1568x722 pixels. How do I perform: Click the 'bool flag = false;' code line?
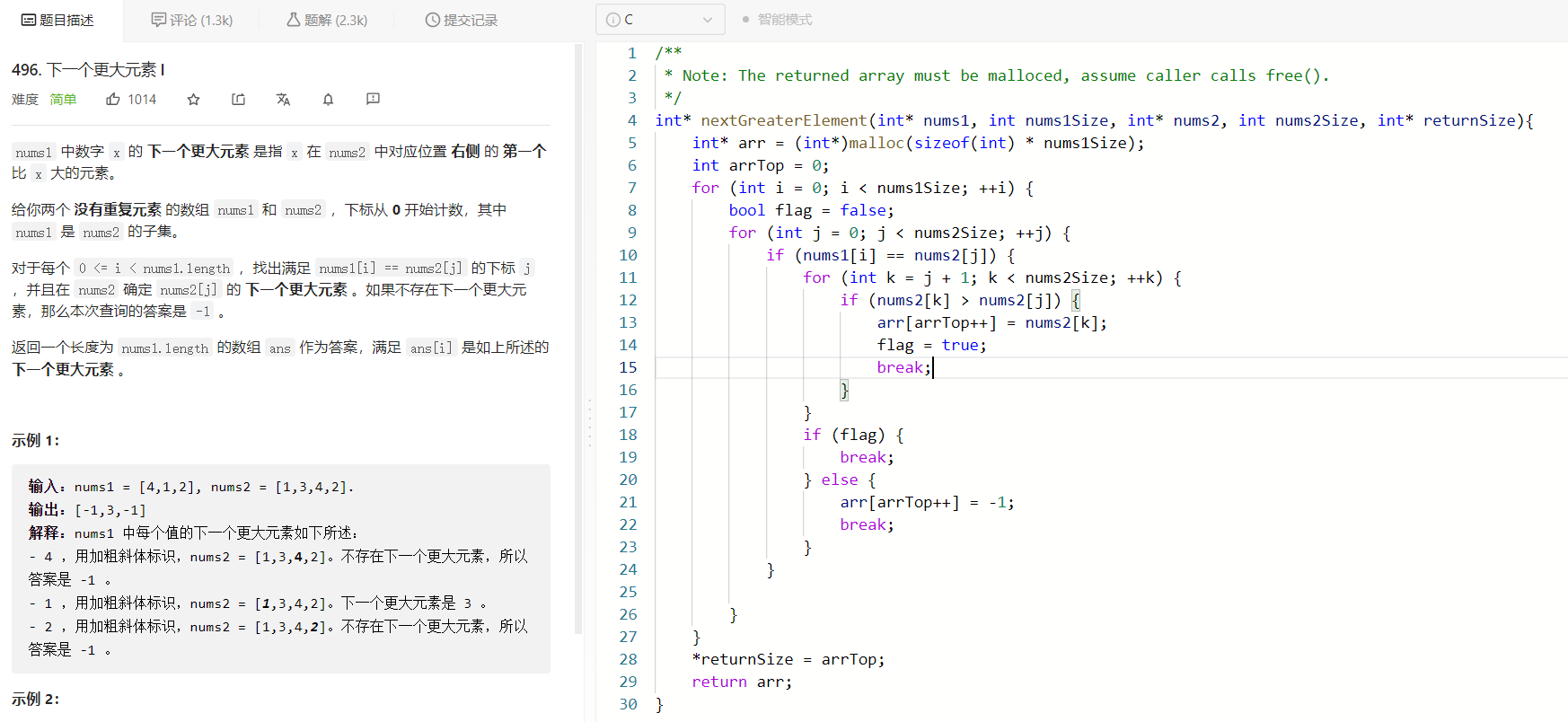(x=811, y=210)
